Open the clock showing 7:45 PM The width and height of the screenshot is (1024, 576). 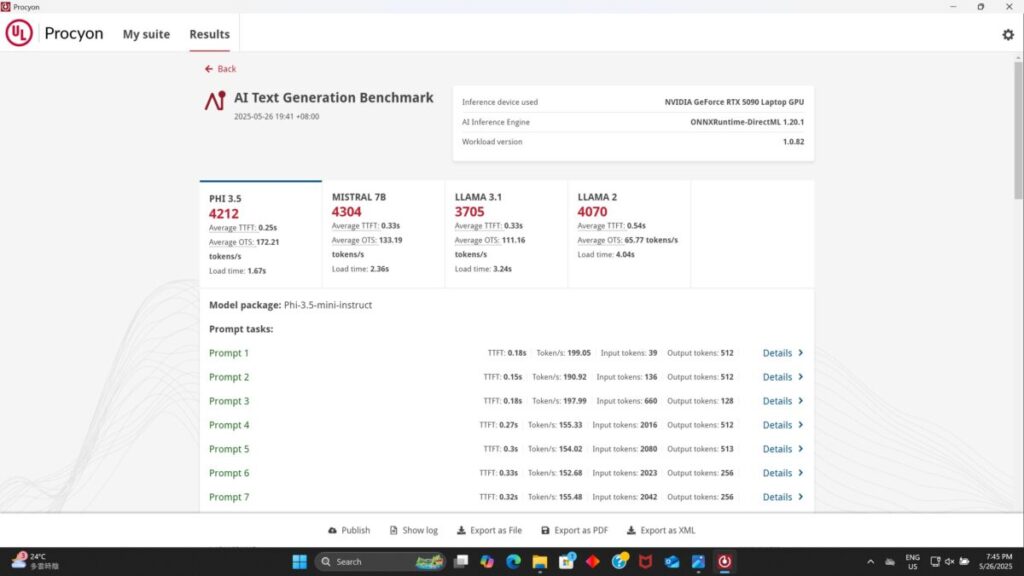pyautogui.click(x=995, y=562)
